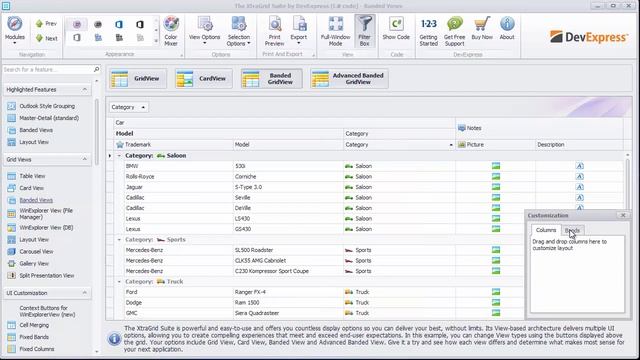Screen dimensions: 640x360
Task: Collapse the Category: Saloon group
Action: [x=119, y=156]
